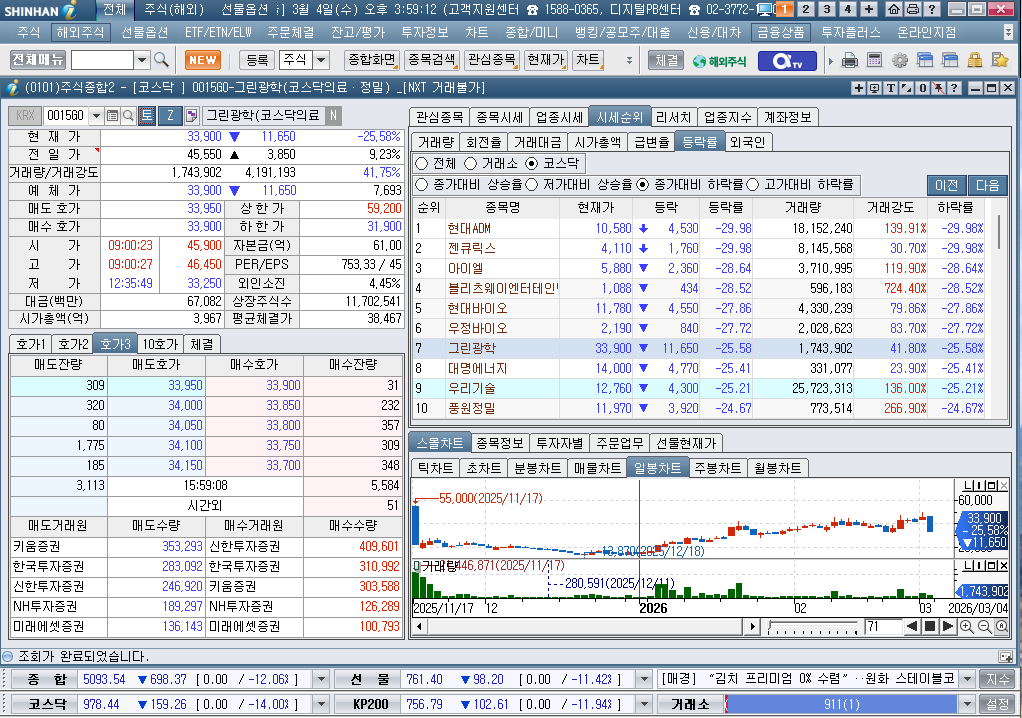This screenshot has height=718, width=1022.
Task: Open the 금융상품 main menu
Action: click(x=781, y=32)
